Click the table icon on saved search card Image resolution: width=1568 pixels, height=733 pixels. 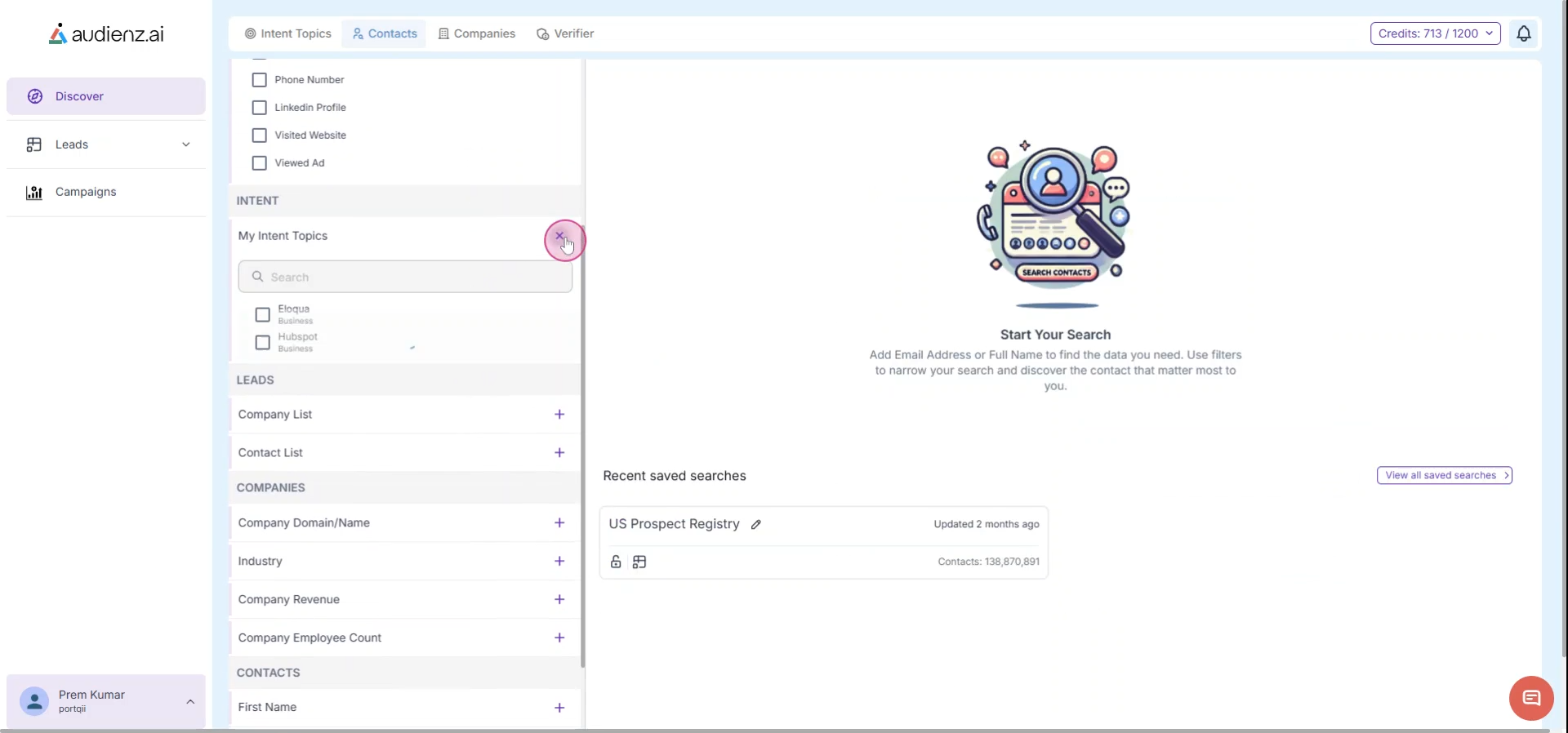pos(639,562)
